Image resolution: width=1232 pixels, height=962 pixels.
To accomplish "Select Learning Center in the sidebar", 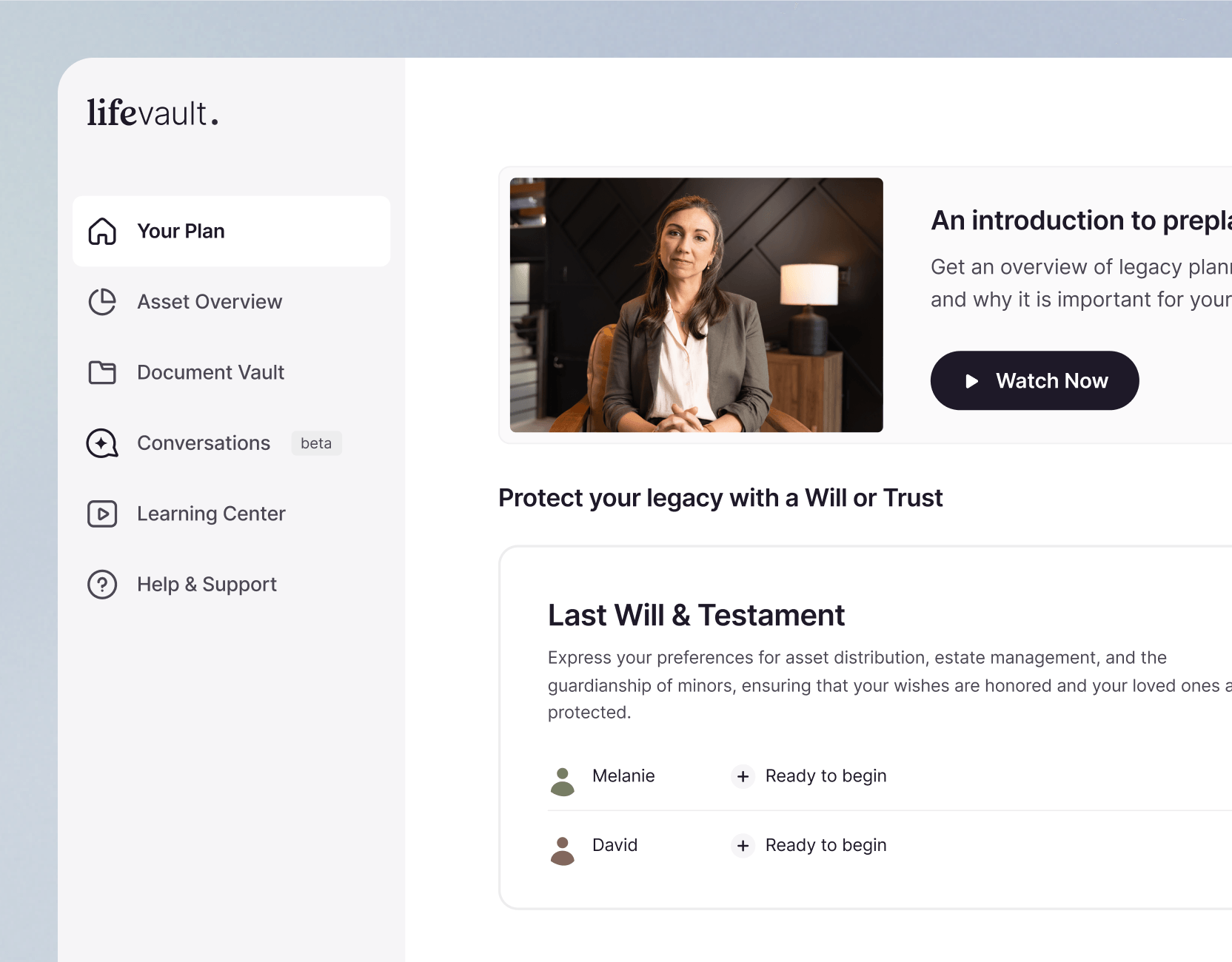I will (x=211, y=514).
